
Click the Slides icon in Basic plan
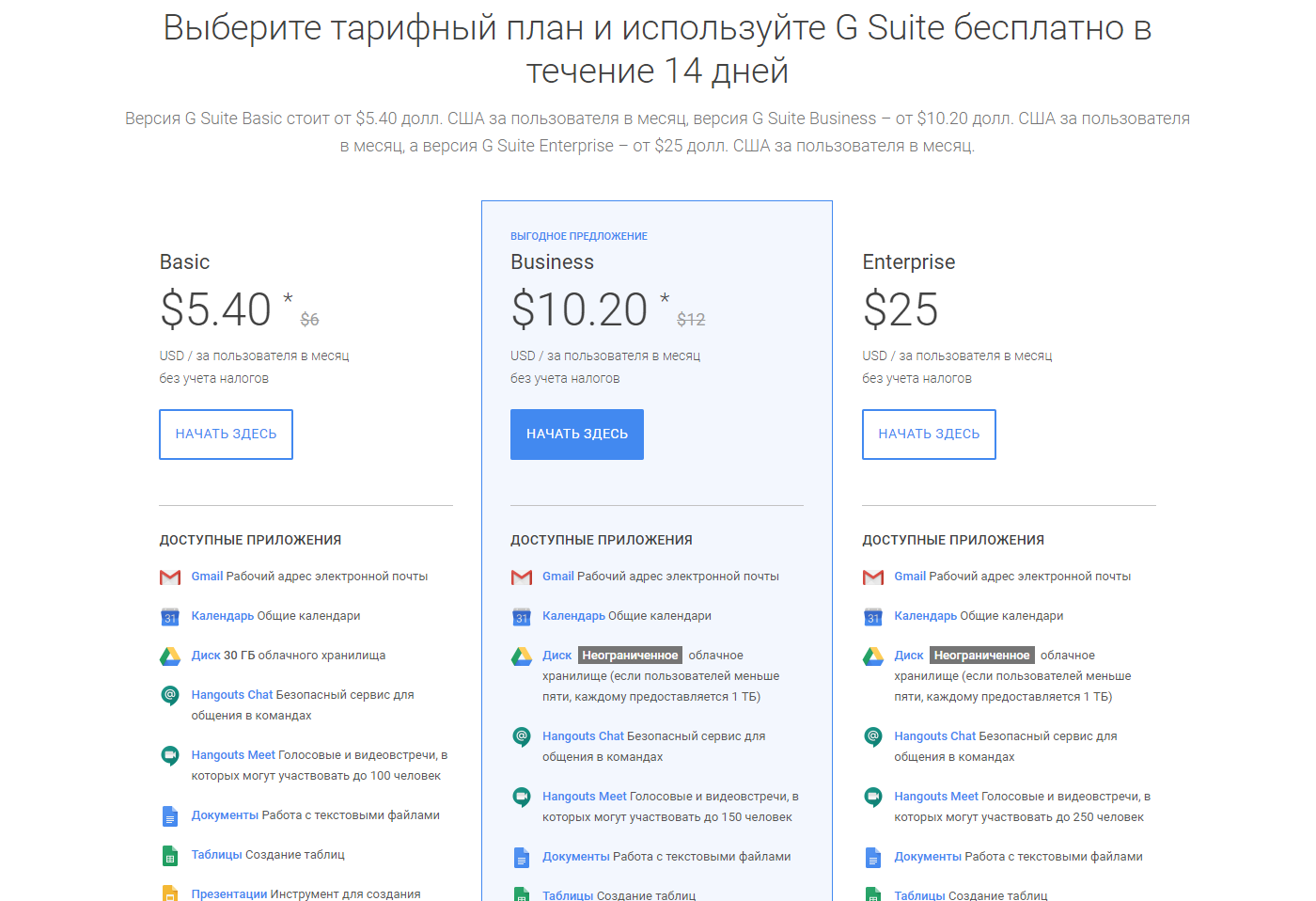click(170, 893)
